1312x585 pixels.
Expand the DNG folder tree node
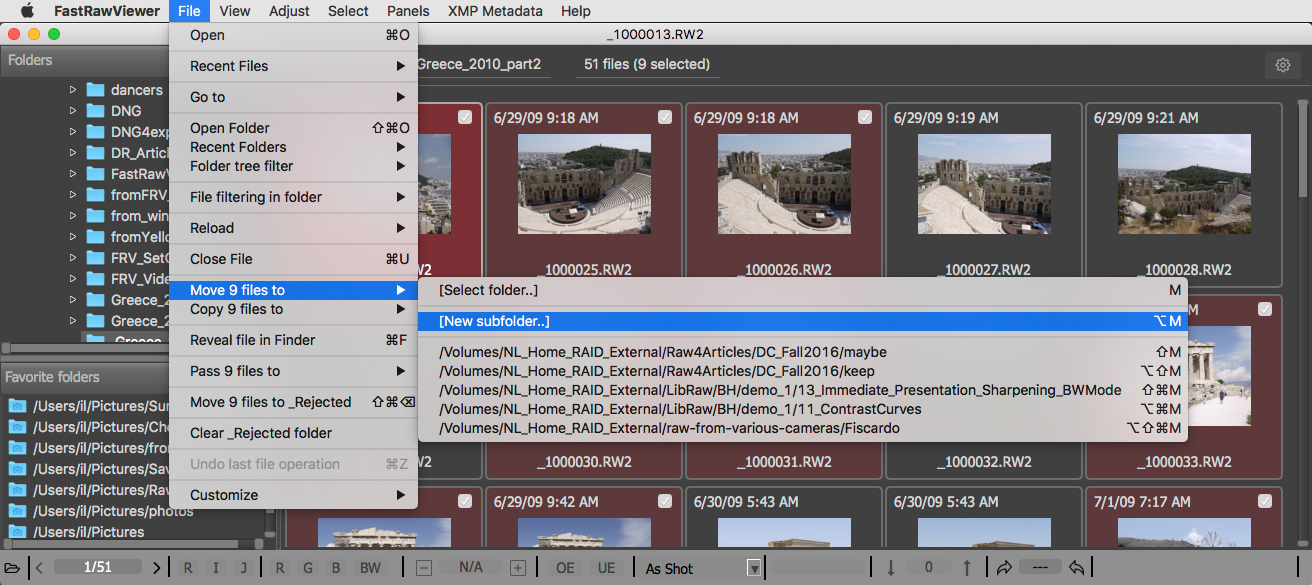pyautogui.click(x=73, y=111)
